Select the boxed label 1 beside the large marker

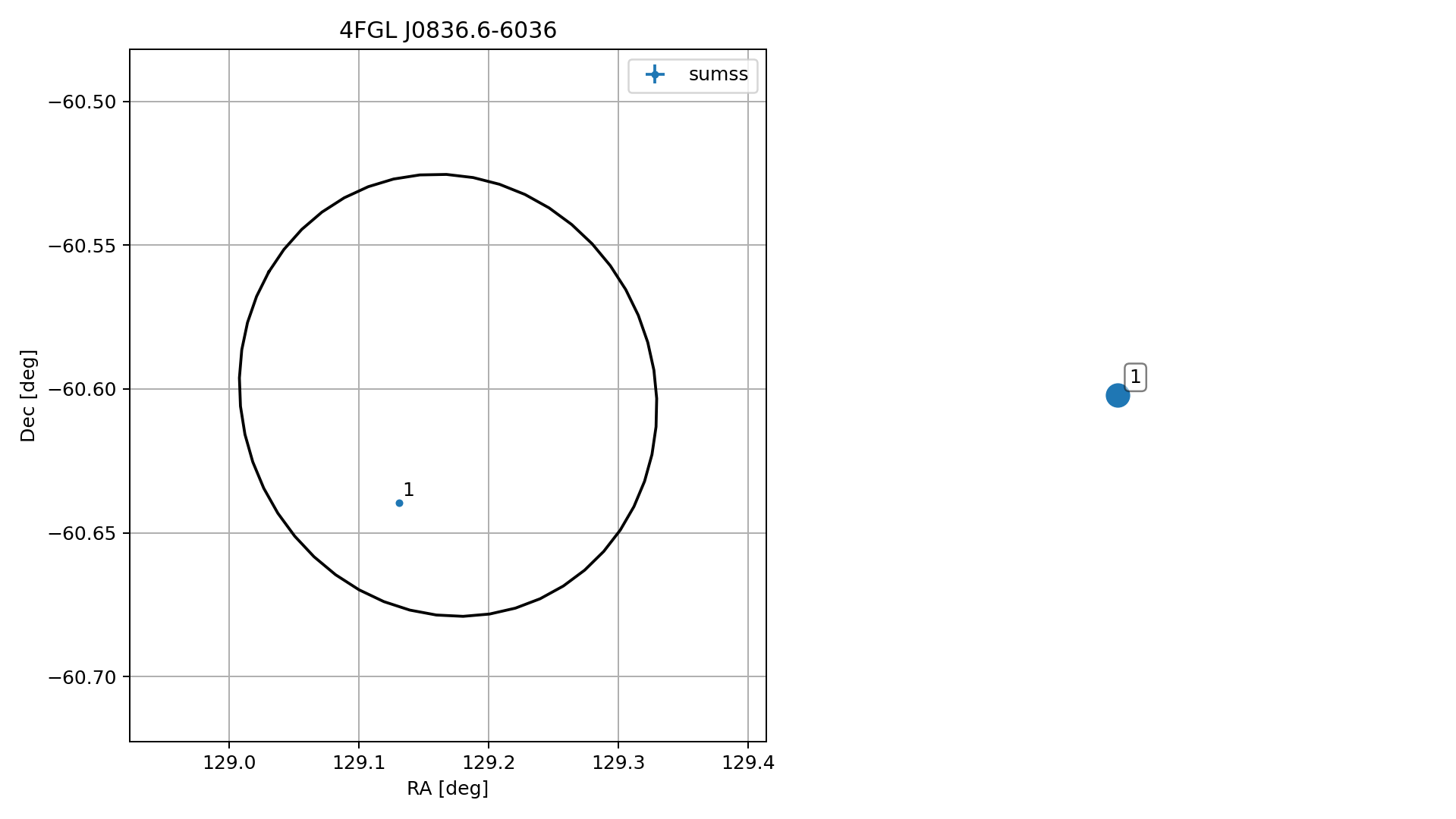click(1135, 377)
